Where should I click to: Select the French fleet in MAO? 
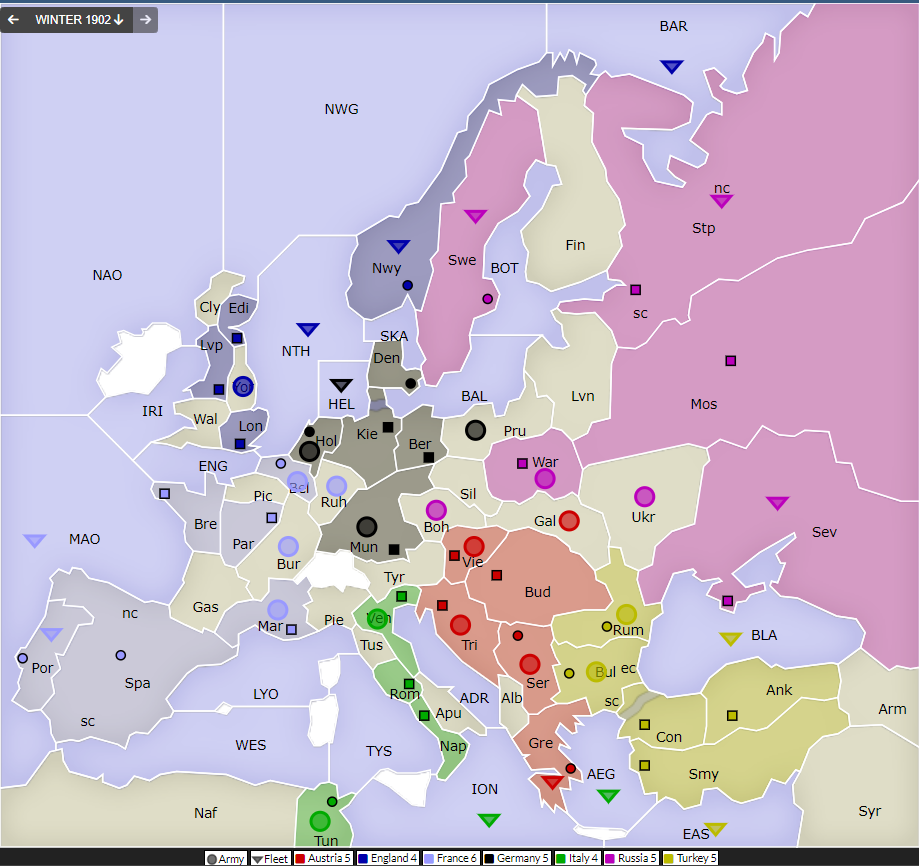[x=35, y=541]
